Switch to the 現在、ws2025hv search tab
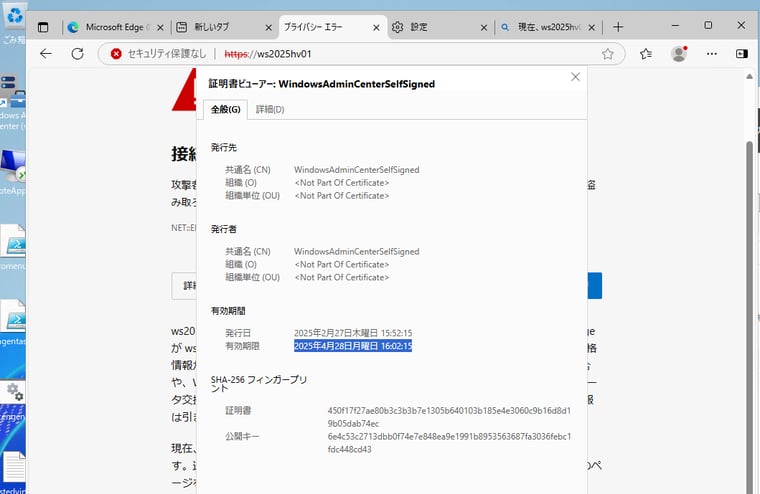This screenshot has width=760, height=494. [548, 27]
